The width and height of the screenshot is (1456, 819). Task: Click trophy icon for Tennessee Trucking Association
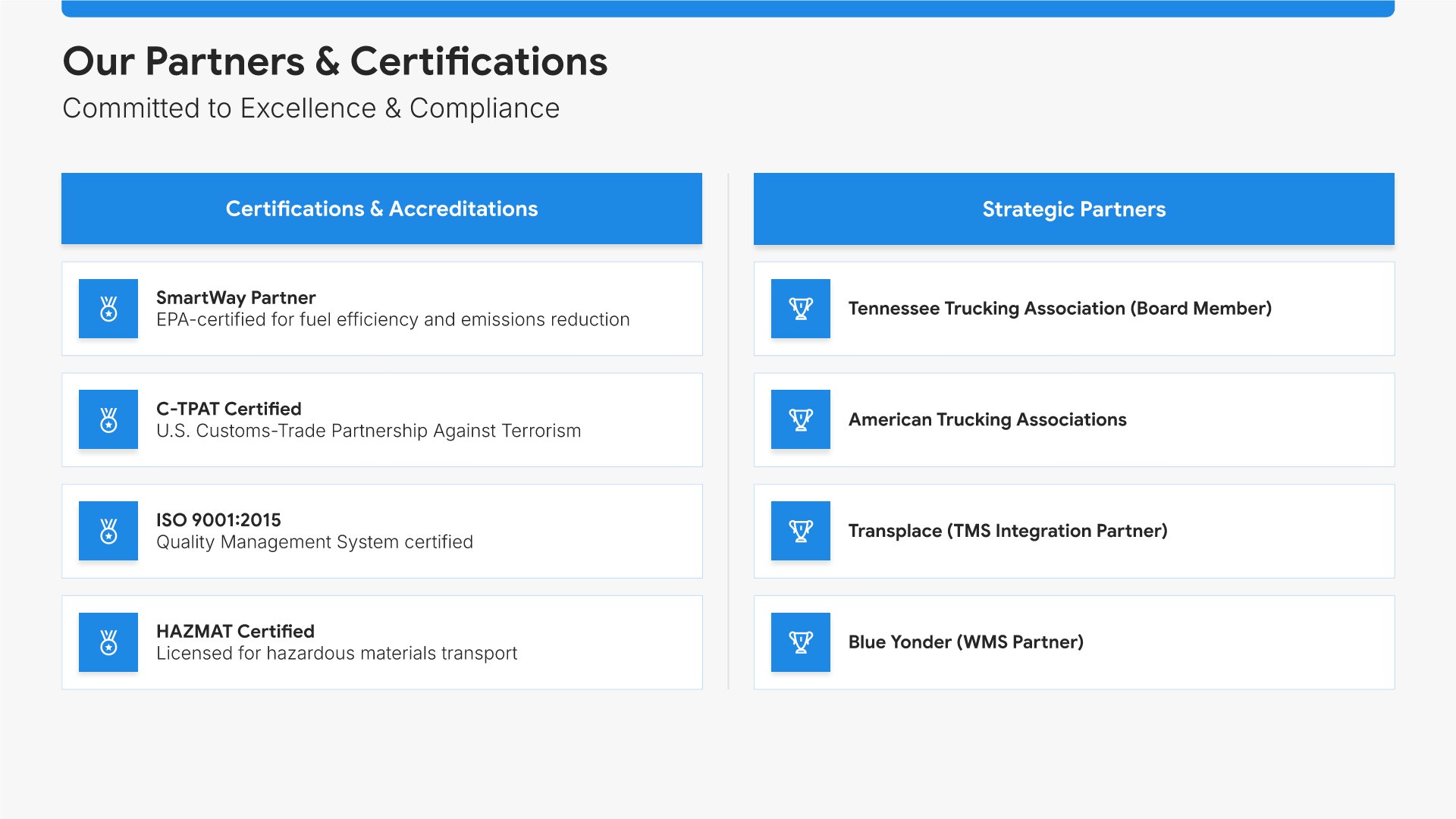pos(800,309)
